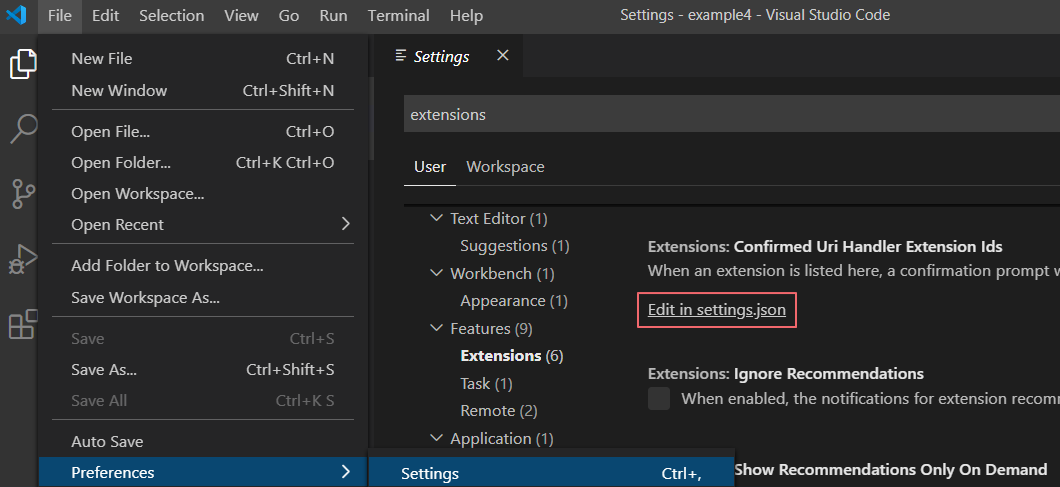
Task: Open the Selection menu
Action: click(172, 16)
